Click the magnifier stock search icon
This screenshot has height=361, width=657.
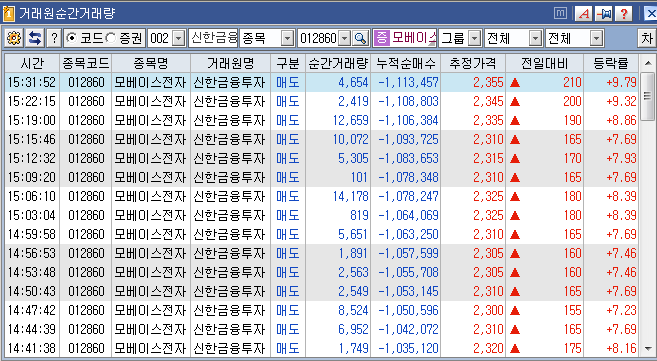coord(360,39)
